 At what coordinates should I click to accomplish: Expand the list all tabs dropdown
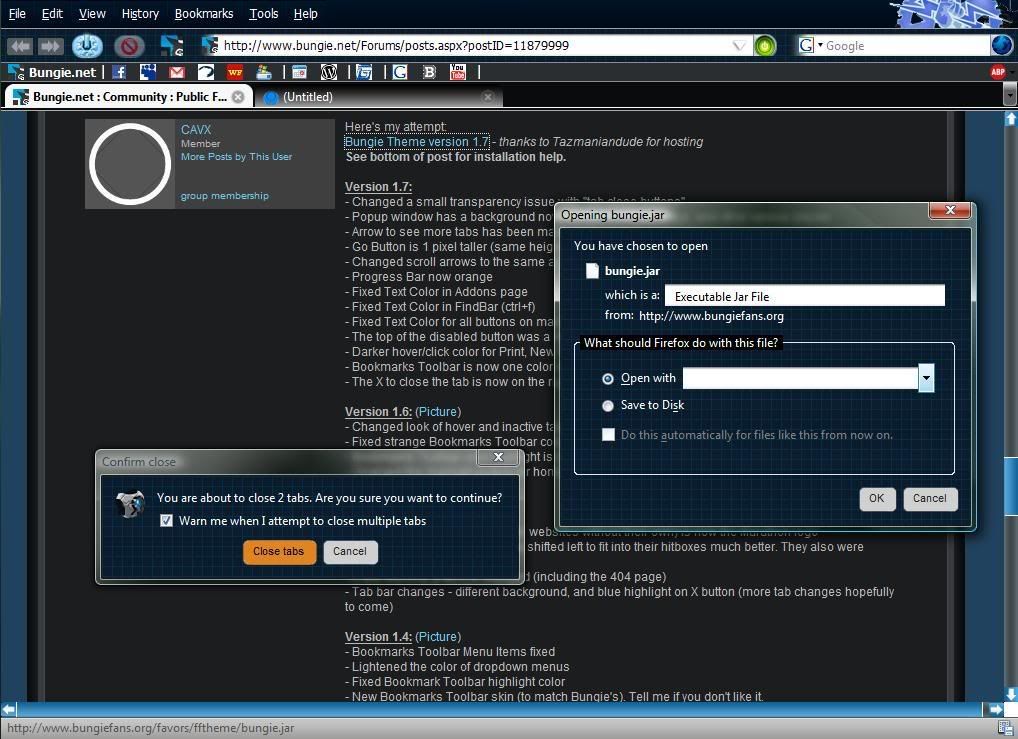pos(1008,97)
